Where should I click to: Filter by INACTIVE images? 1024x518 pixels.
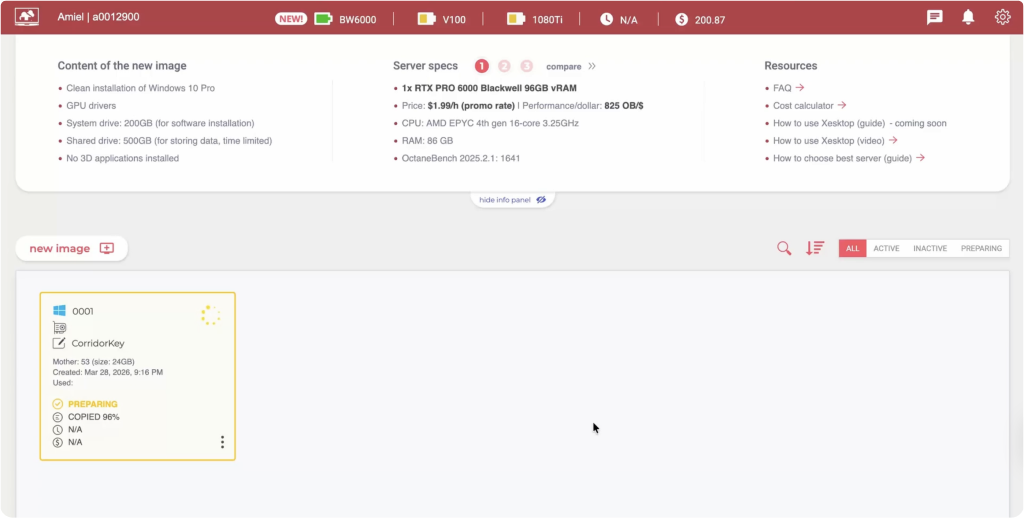click(930, 248)
